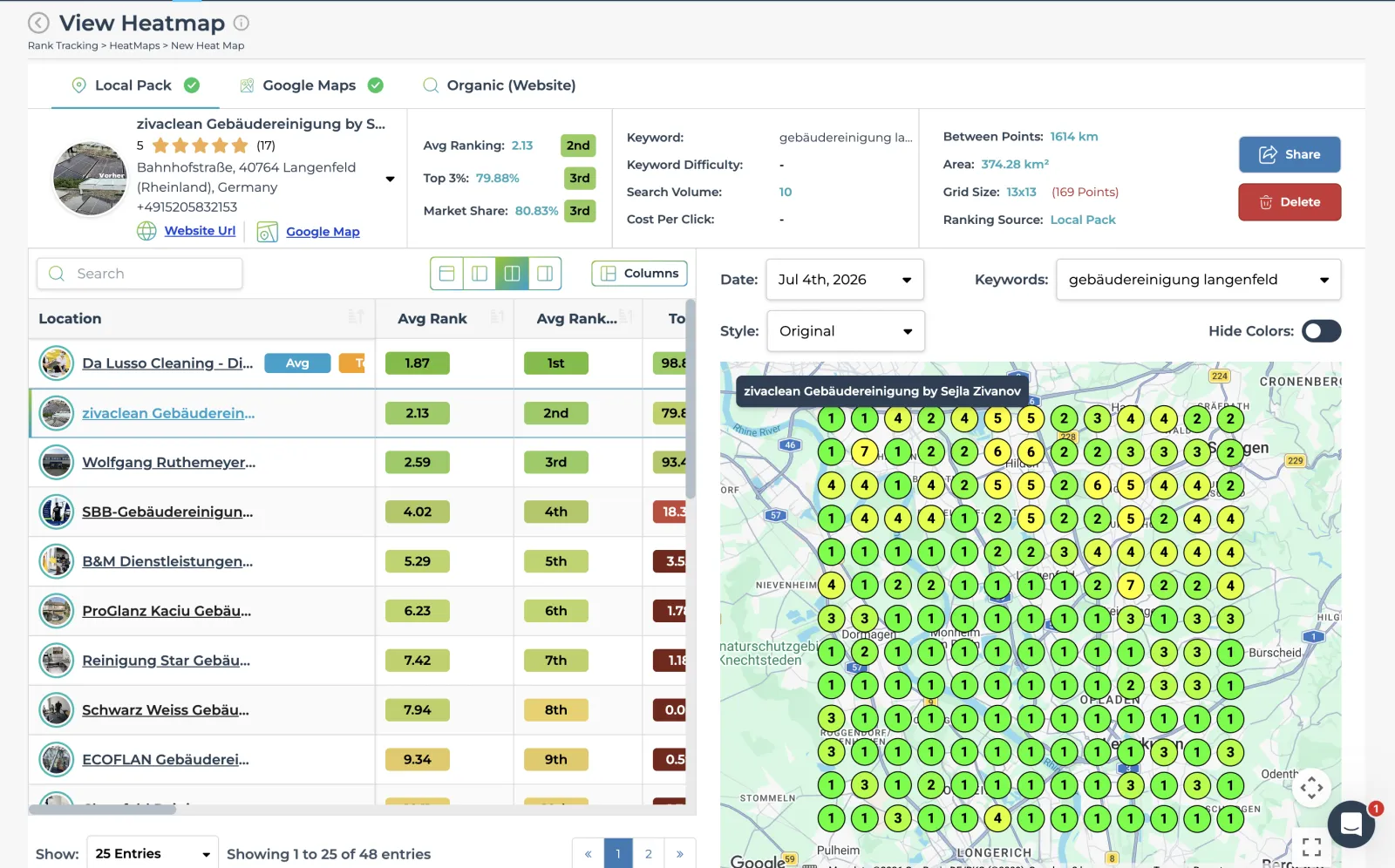Screen dimensions: 1395x868
Task: Open the HeatMaps breadcrumb
Action: (x=134, y=46)
